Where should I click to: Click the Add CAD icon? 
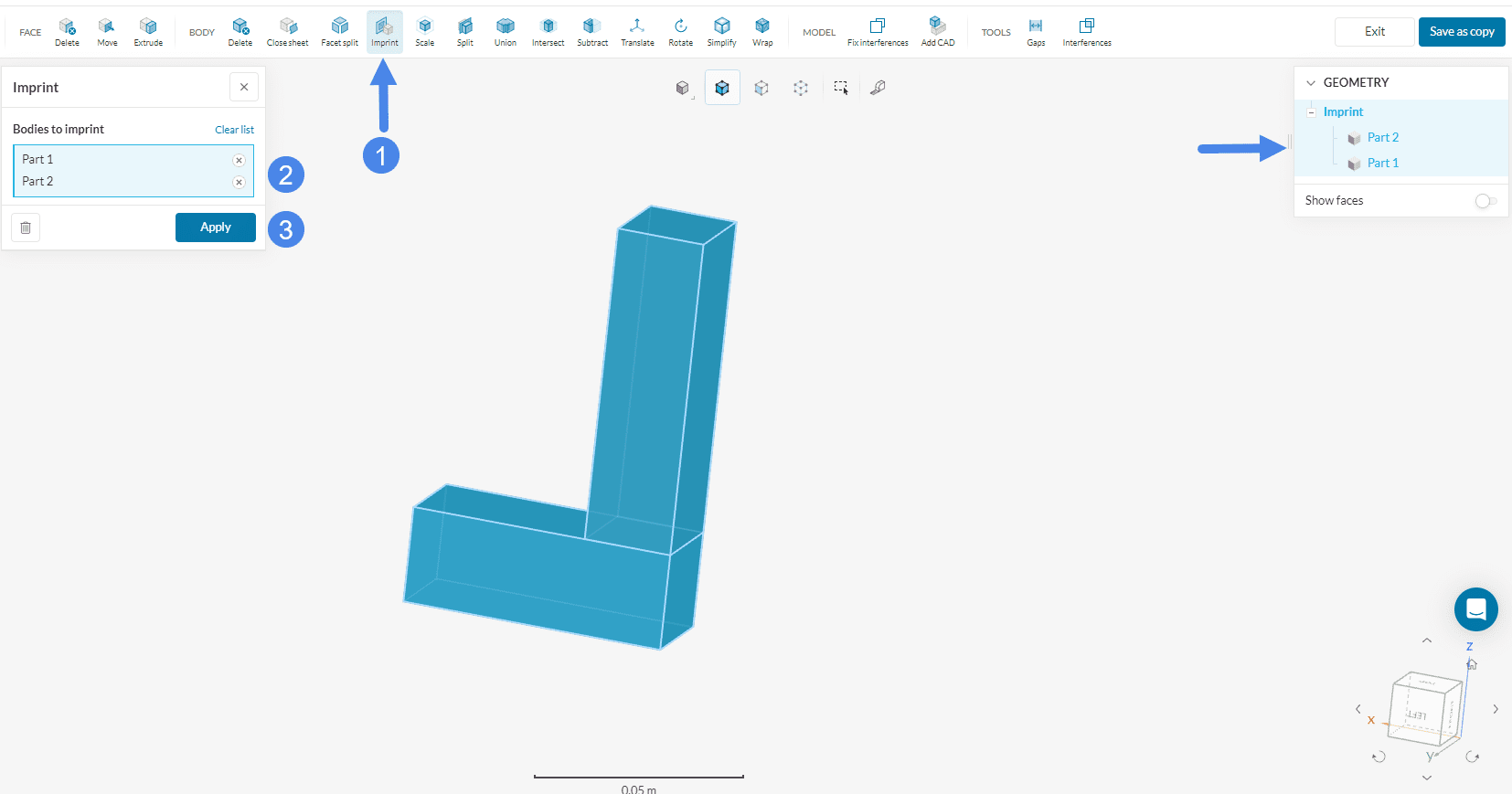[x=938, y=31]
